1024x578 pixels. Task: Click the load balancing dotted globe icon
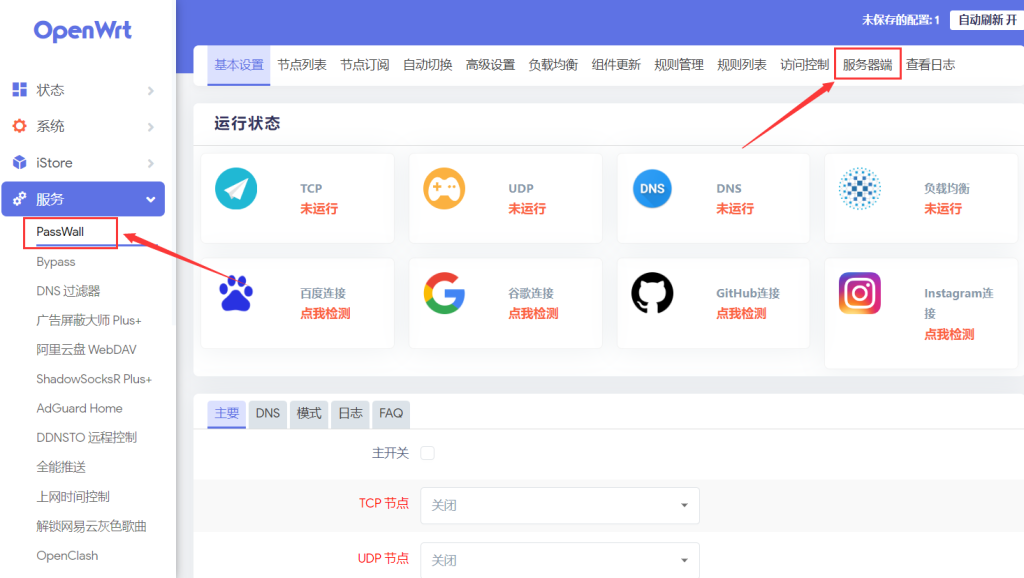[x=859, y=188]
